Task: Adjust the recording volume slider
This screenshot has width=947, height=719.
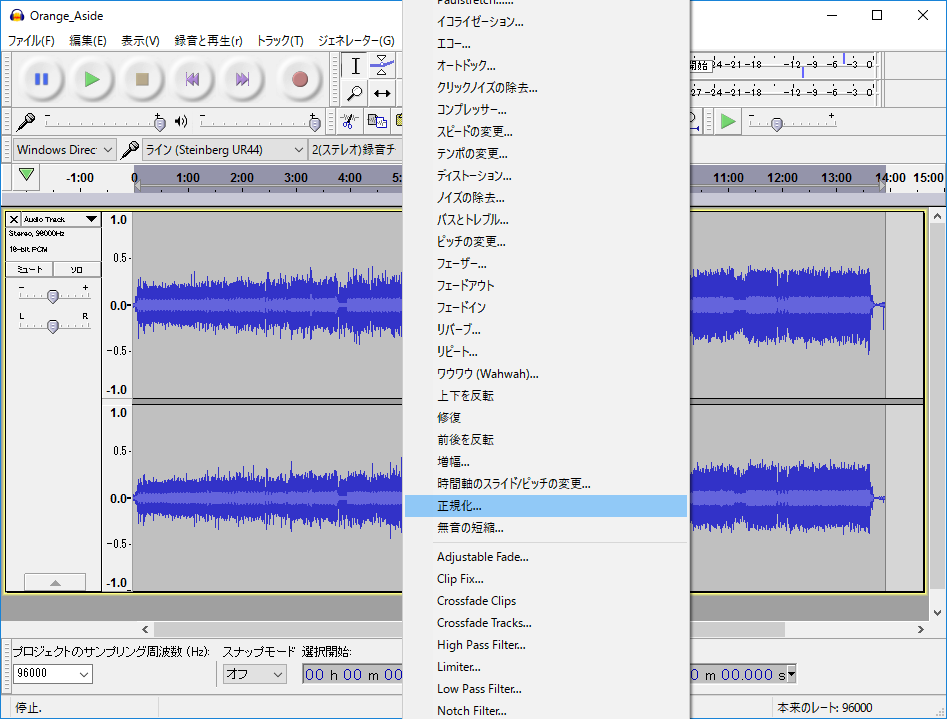Action: point(159,123)
